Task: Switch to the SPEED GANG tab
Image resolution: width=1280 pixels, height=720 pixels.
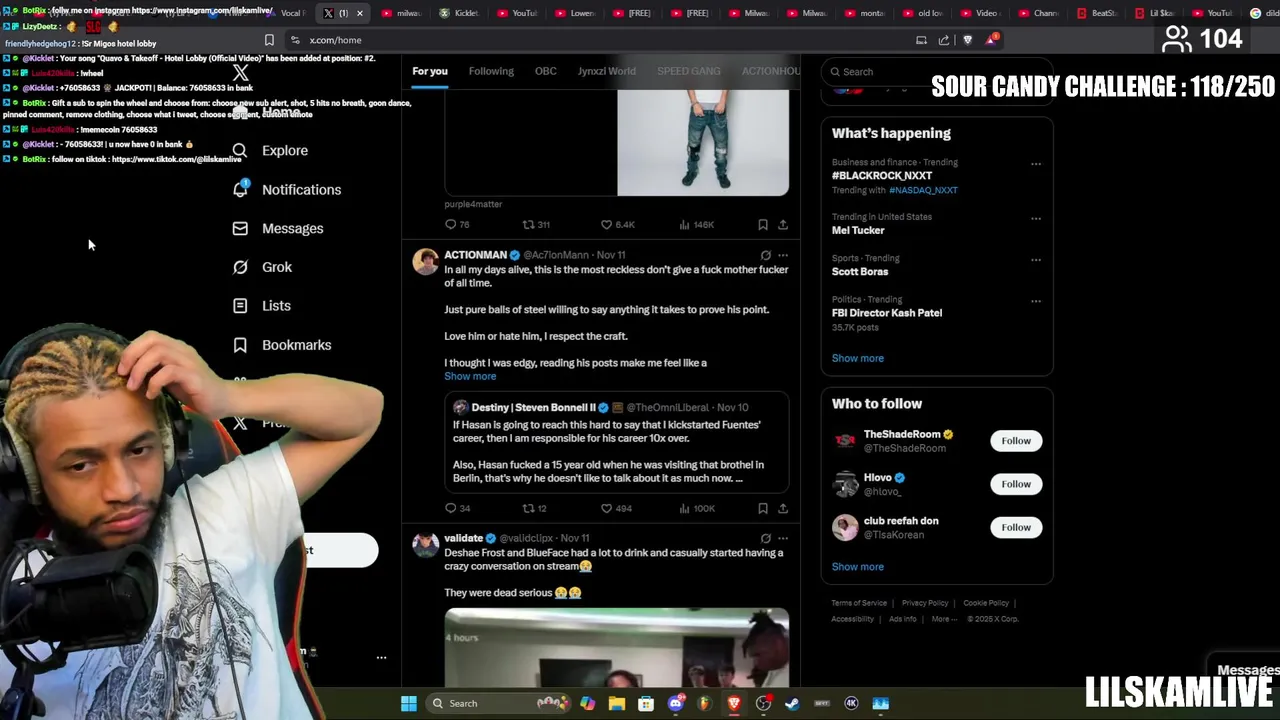Action: pos(689,71)
